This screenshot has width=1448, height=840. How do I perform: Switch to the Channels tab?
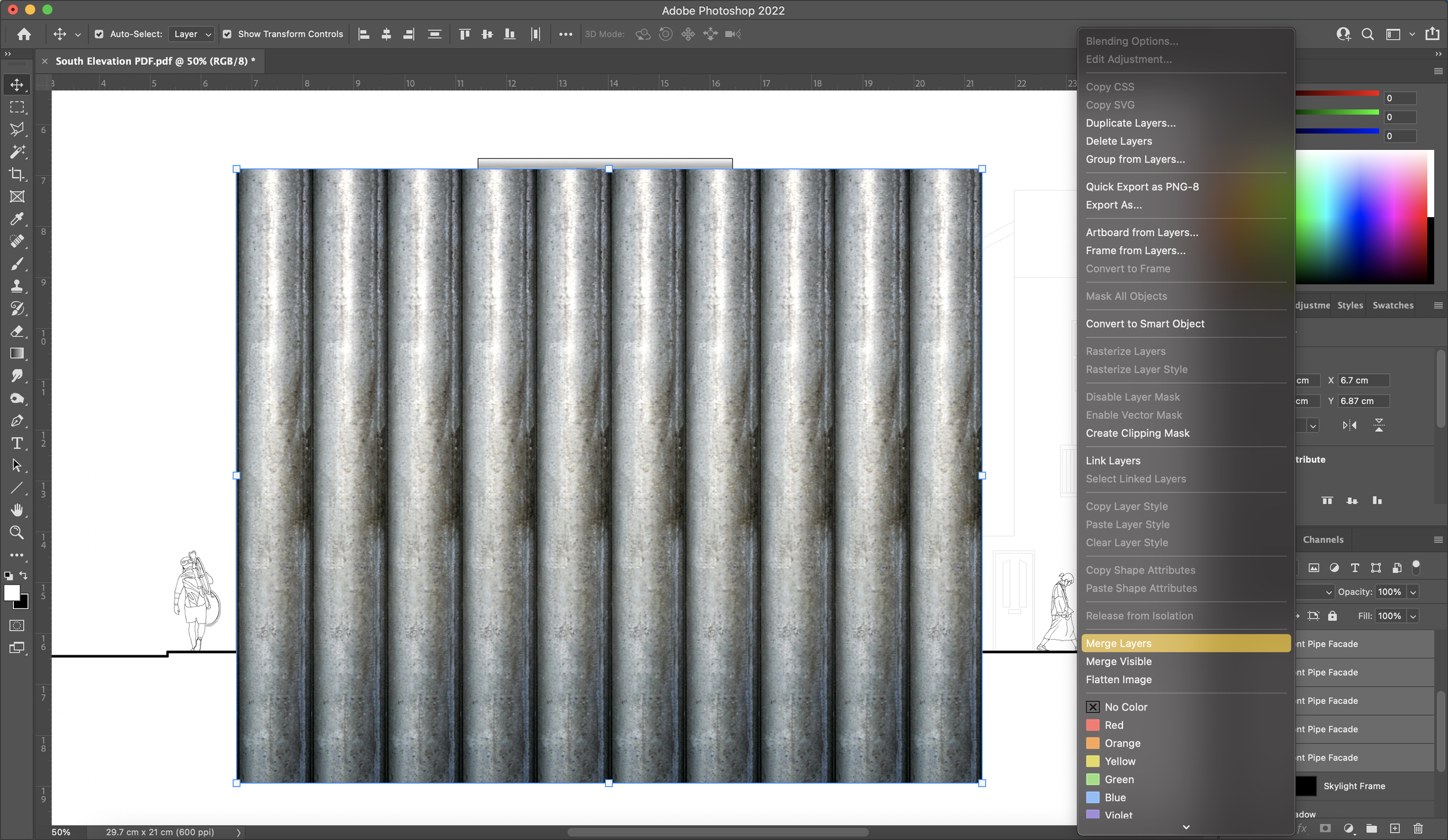pyautogui.click(x=1323, y=540)
